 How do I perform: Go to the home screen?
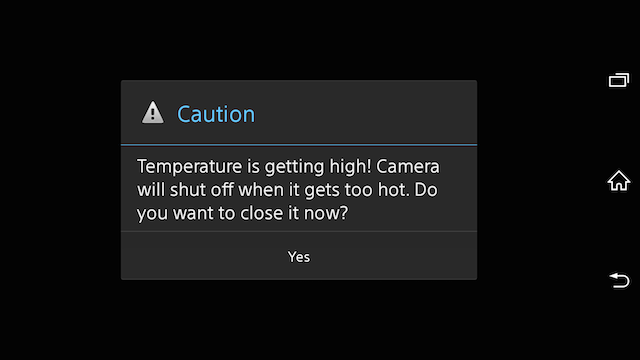(x=619, y=180)
